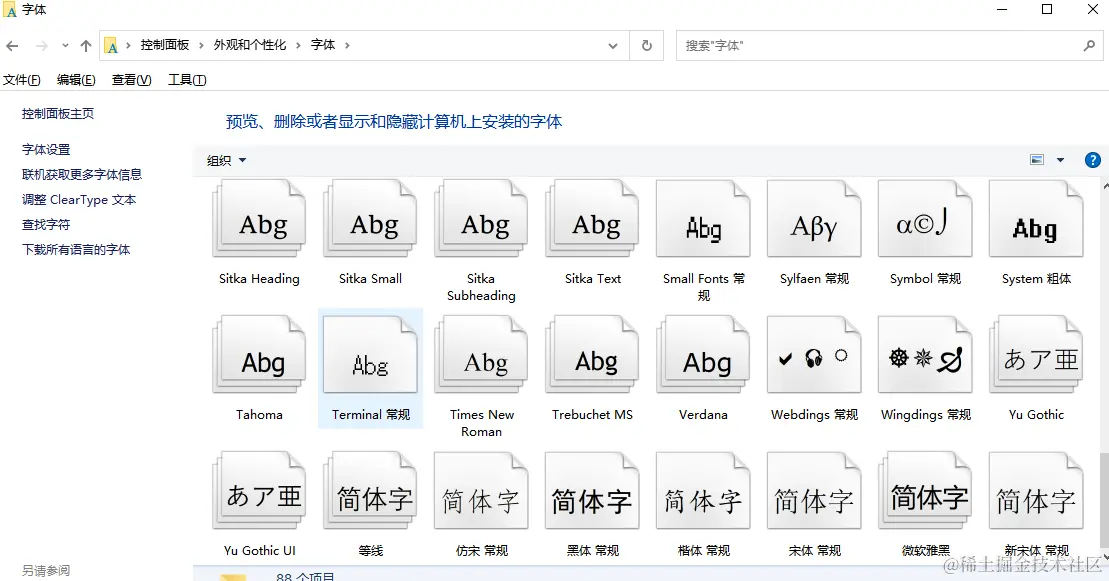This screenshot has width=1109, height=581.
Task: Select the Small Fonts 常规 font icon
Action: (x=704, y=219)
